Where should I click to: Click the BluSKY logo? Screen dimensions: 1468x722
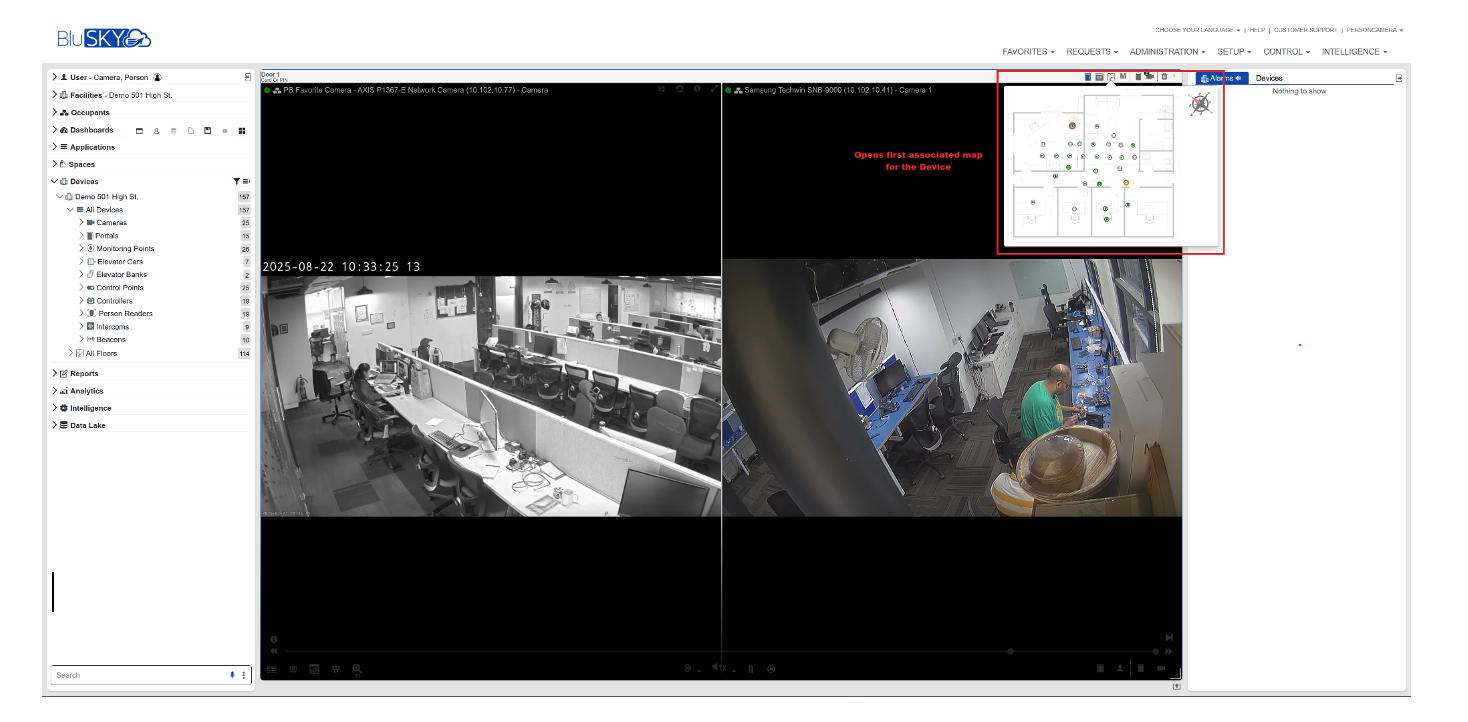coord(104,38)
